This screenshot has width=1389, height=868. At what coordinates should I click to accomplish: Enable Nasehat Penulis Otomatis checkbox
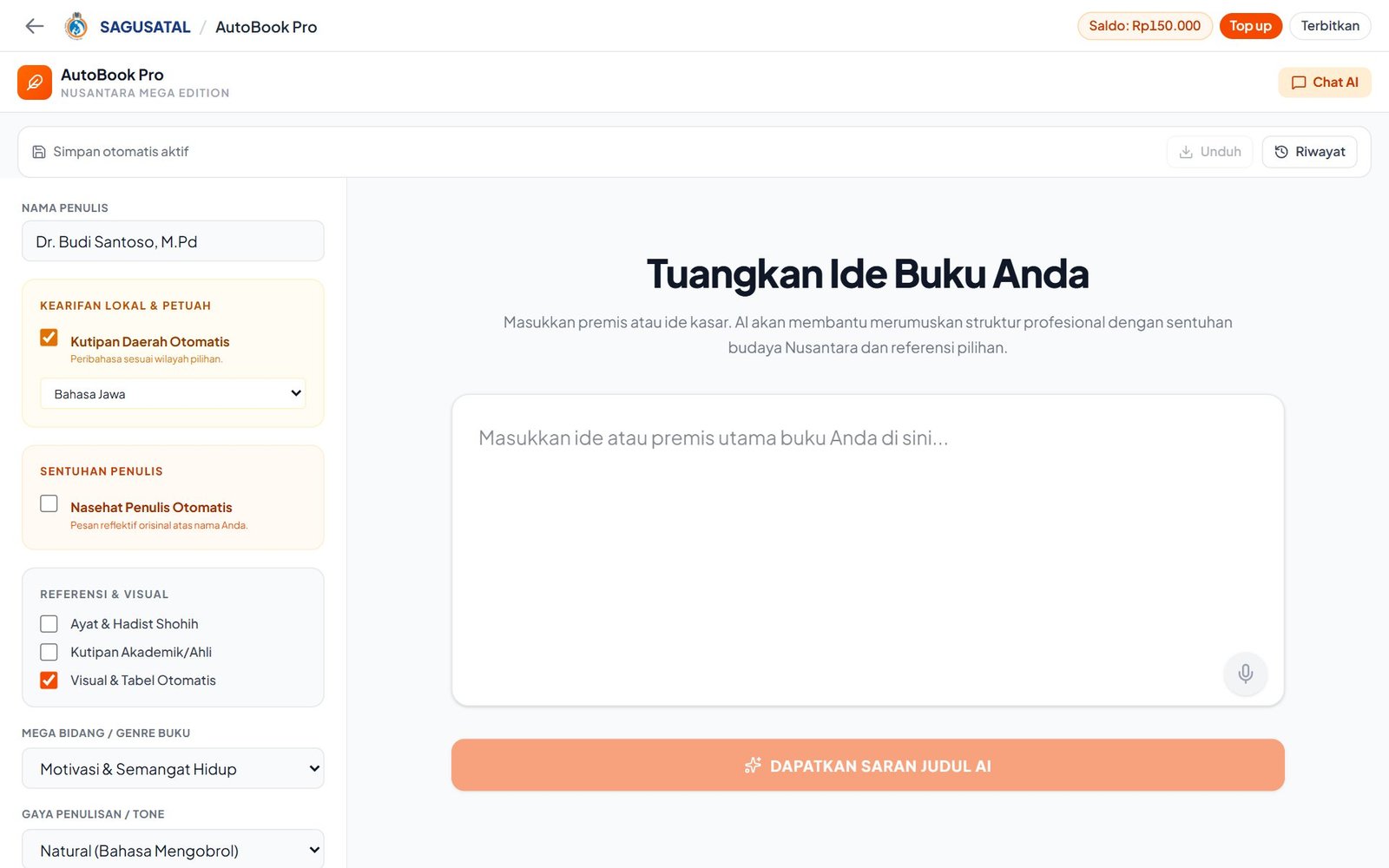[x=49, y=503]
